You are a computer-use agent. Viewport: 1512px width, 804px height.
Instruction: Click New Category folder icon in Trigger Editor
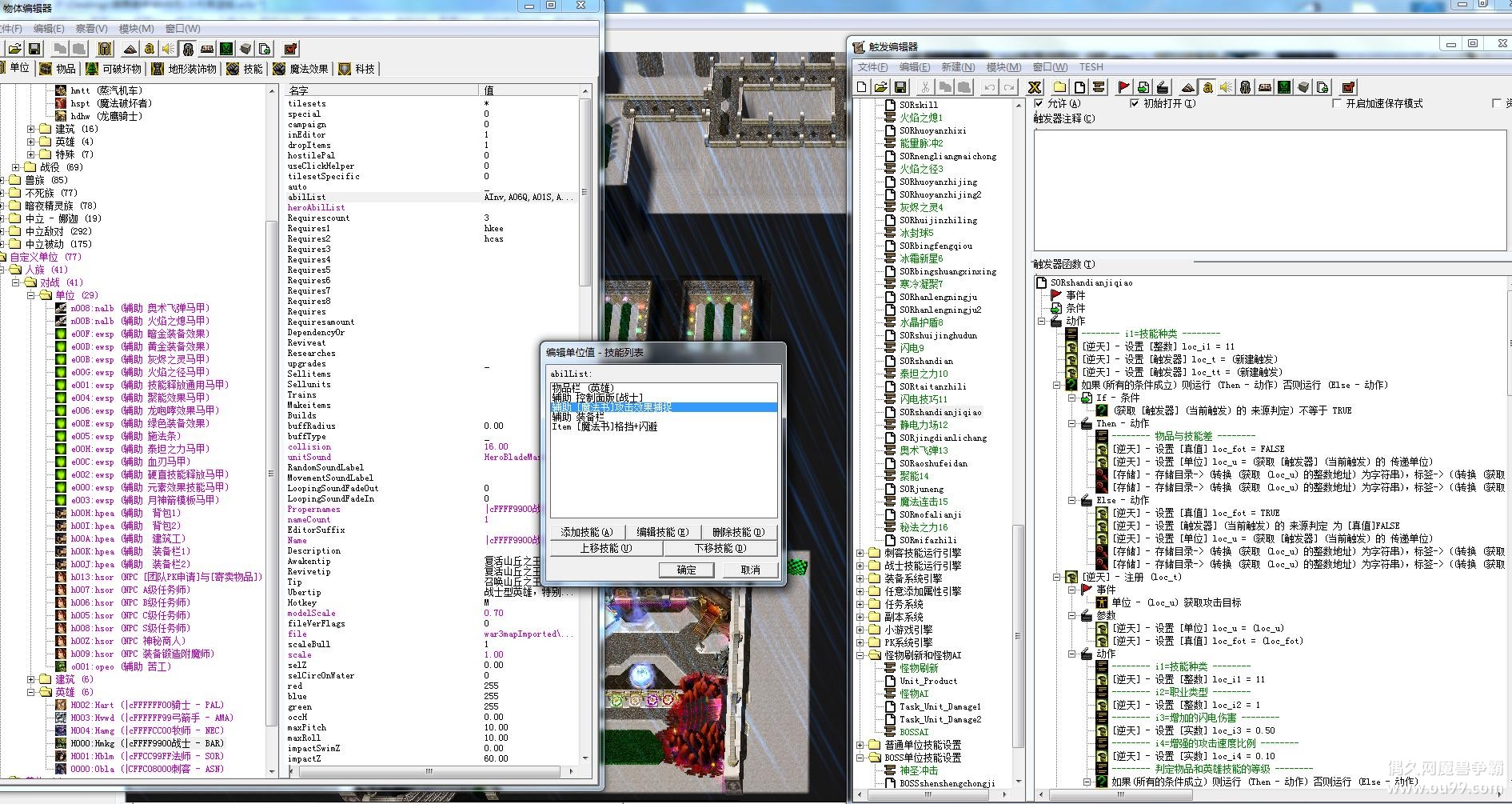1060,87
